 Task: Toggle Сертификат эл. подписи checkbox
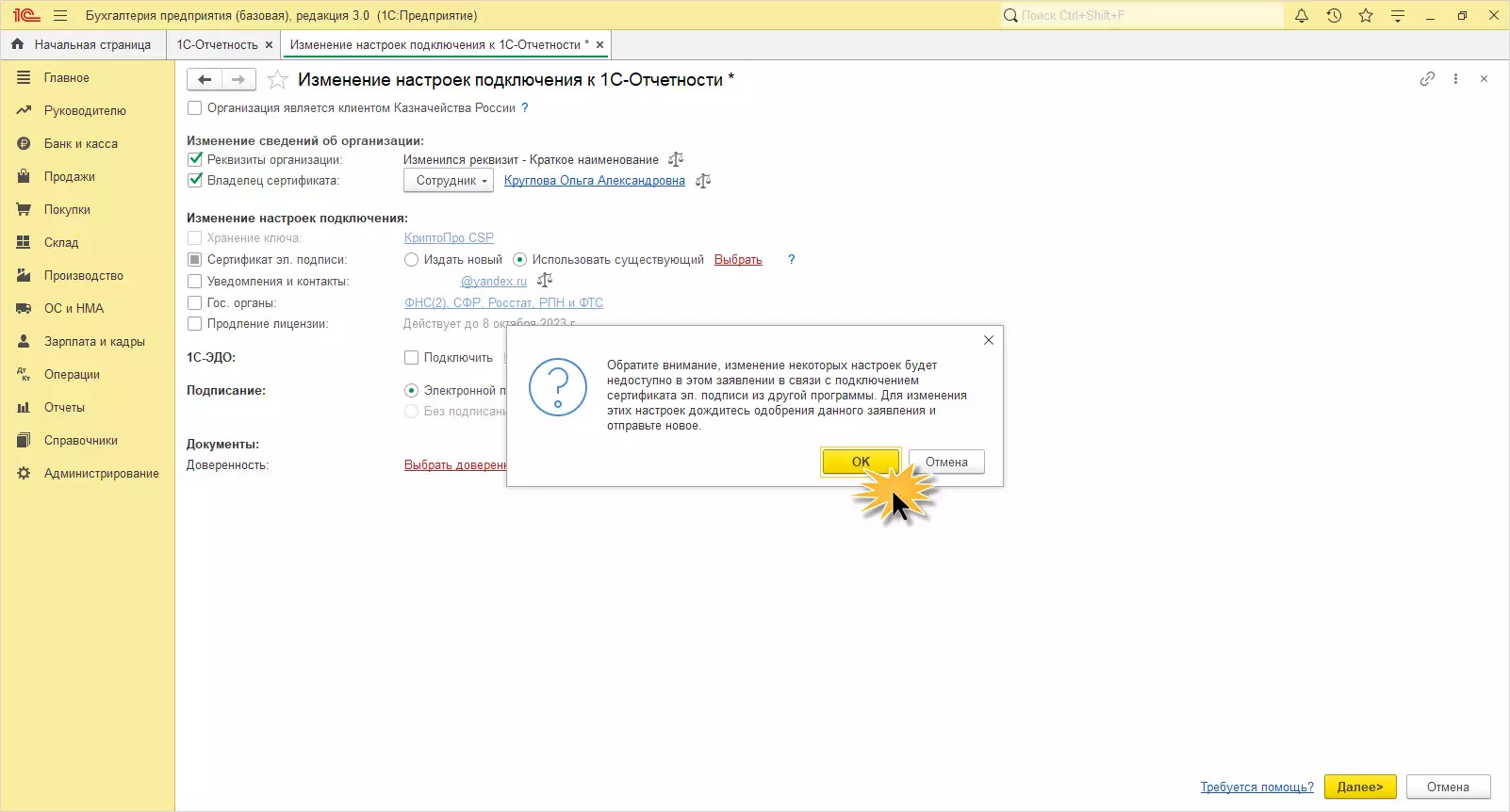pos(194,259)
